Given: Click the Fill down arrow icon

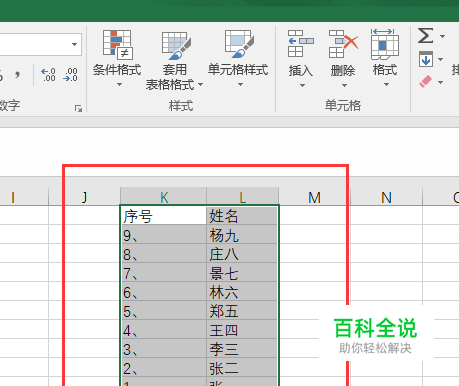Looking at the screenshot, I should tap(426, 59).
